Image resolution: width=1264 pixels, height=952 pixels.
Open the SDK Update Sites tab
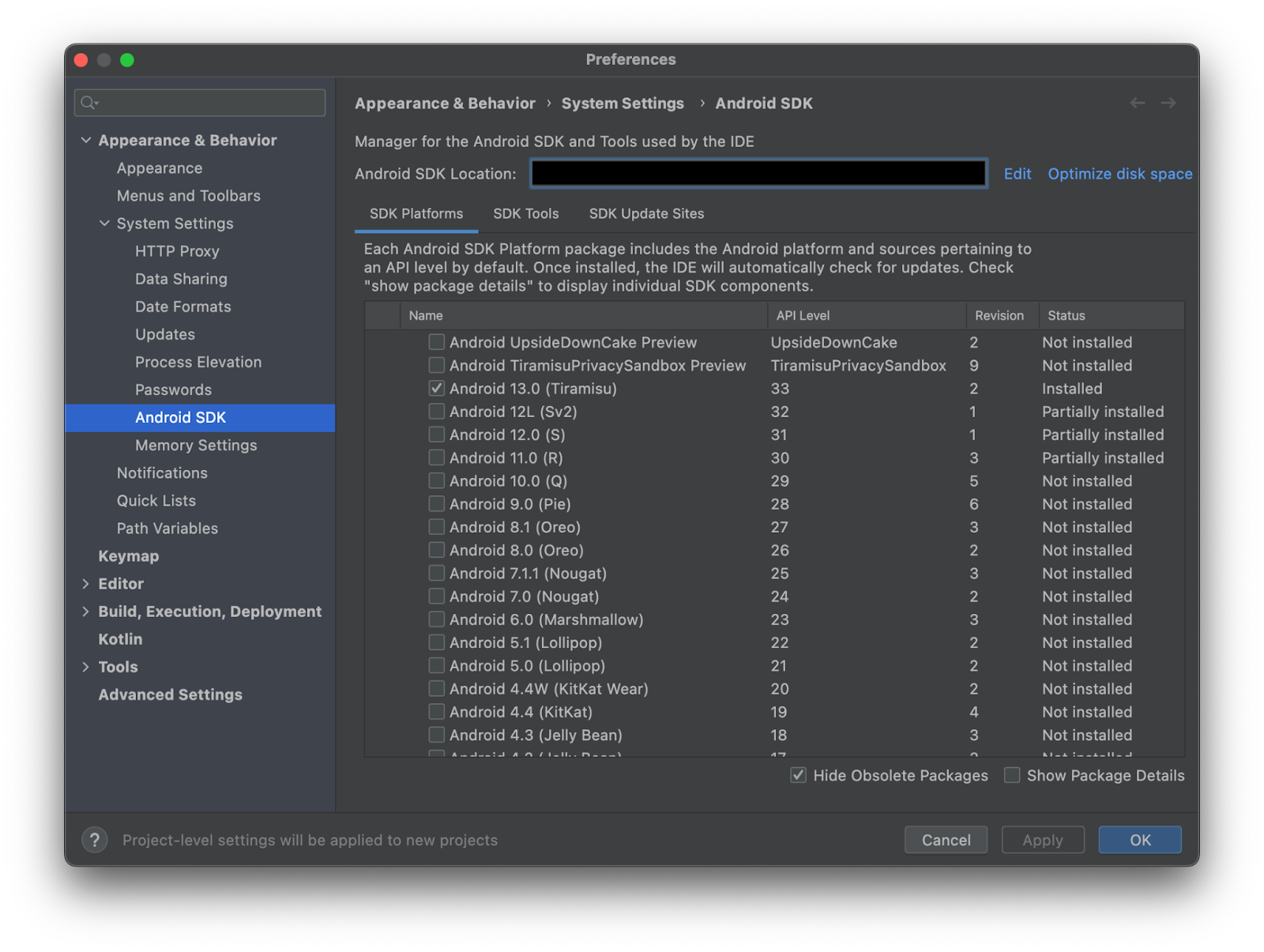(x=646, y=213)
